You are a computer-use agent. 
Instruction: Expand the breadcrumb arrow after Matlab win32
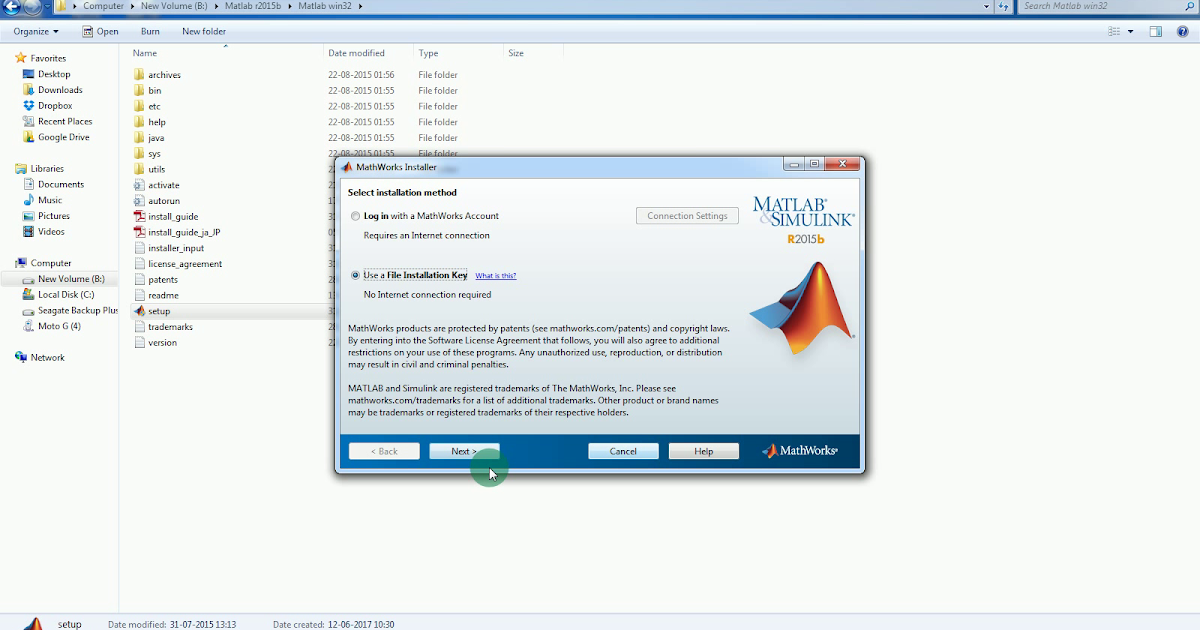[x=360, y=6]
